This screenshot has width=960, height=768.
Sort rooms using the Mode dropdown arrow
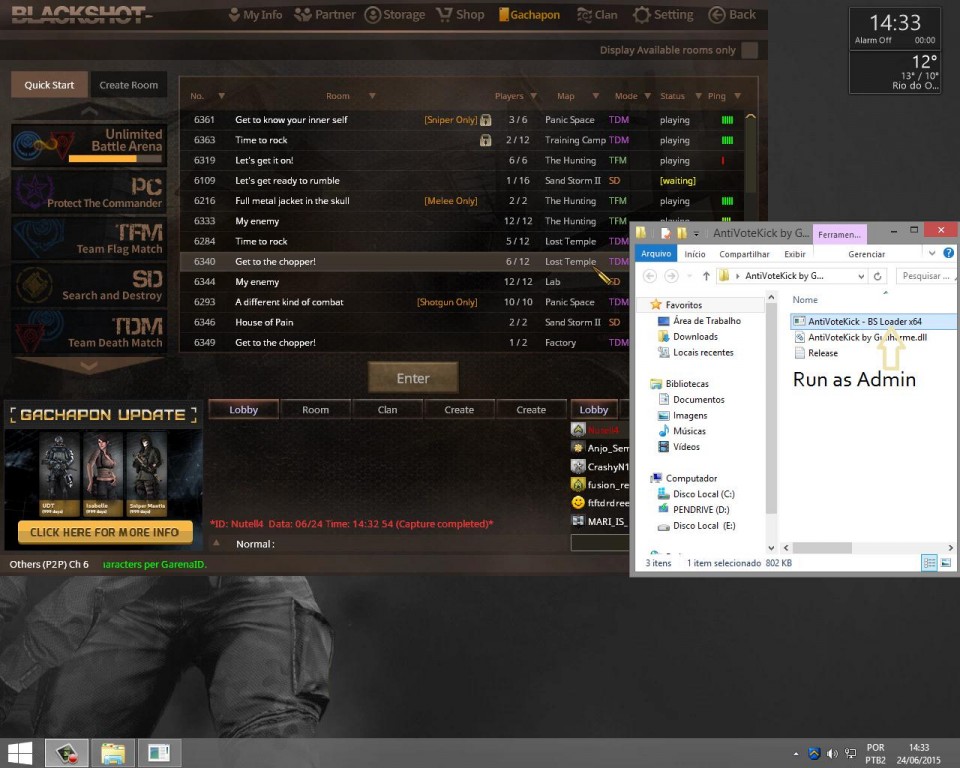[645, 96]
